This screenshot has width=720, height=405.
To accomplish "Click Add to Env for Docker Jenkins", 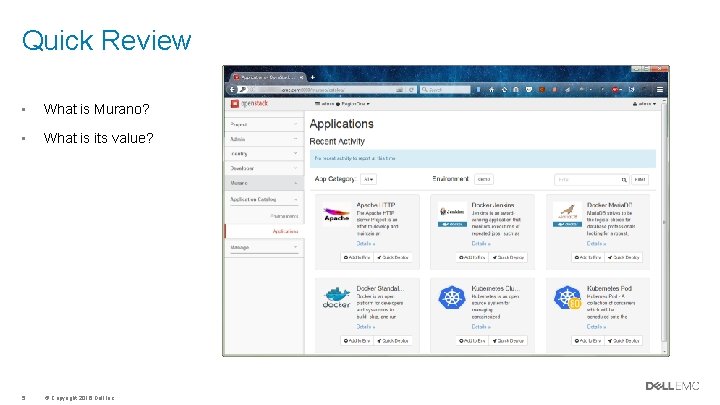I will click(472, 258).
